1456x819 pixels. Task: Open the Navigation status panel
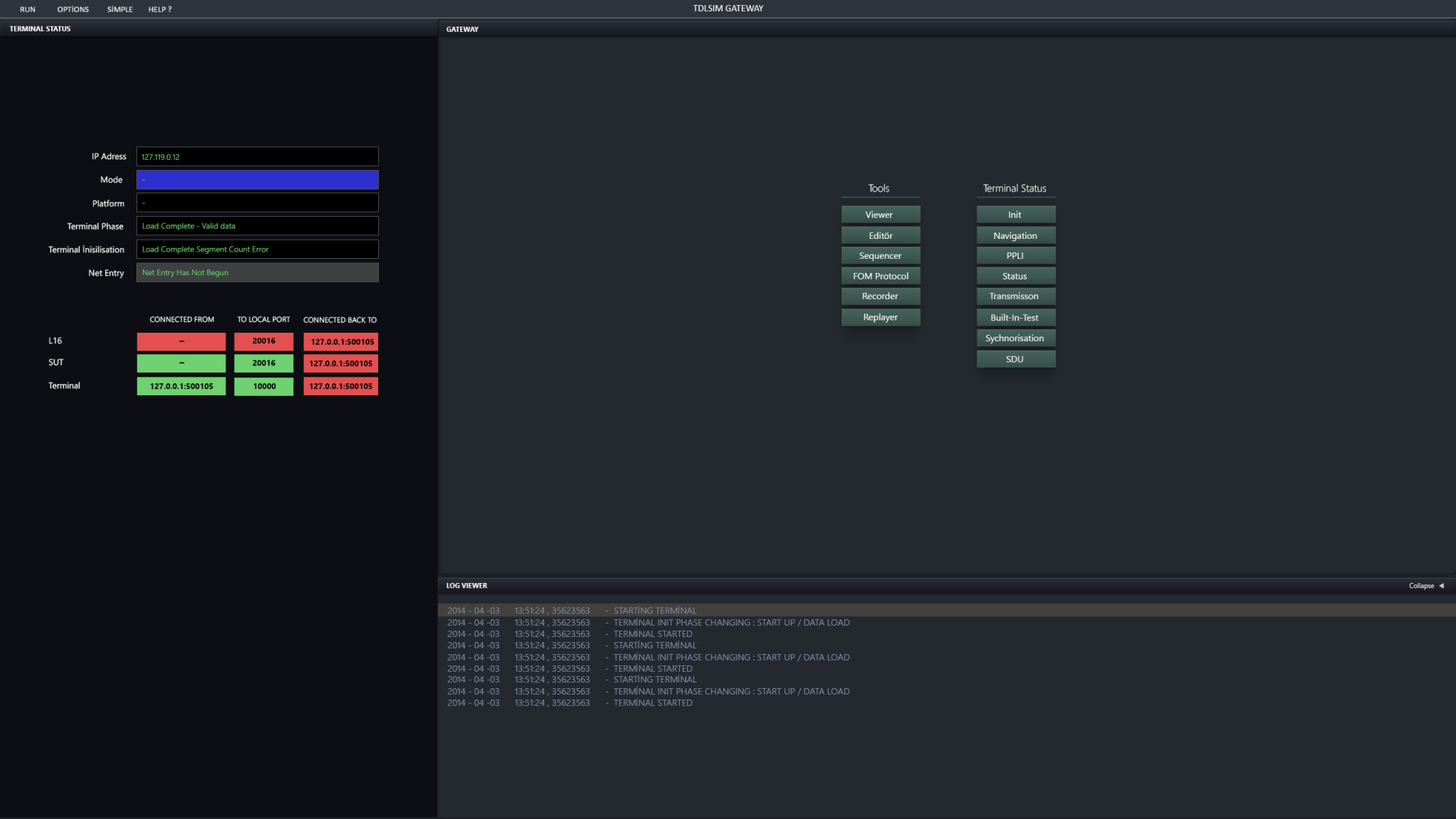(1015, 235)
